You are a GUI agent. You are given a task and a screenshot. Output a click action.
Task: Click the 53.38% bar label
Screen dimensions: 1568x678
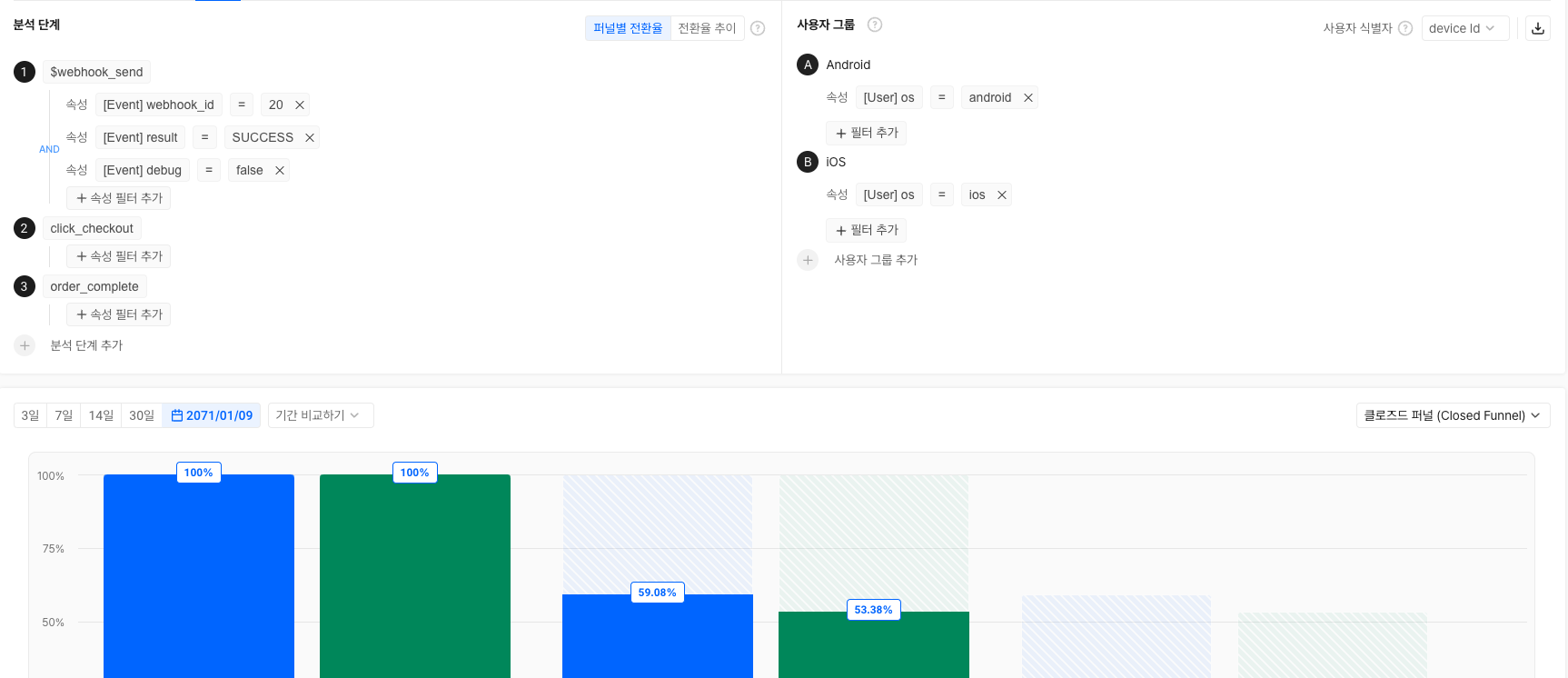(873, 610)
